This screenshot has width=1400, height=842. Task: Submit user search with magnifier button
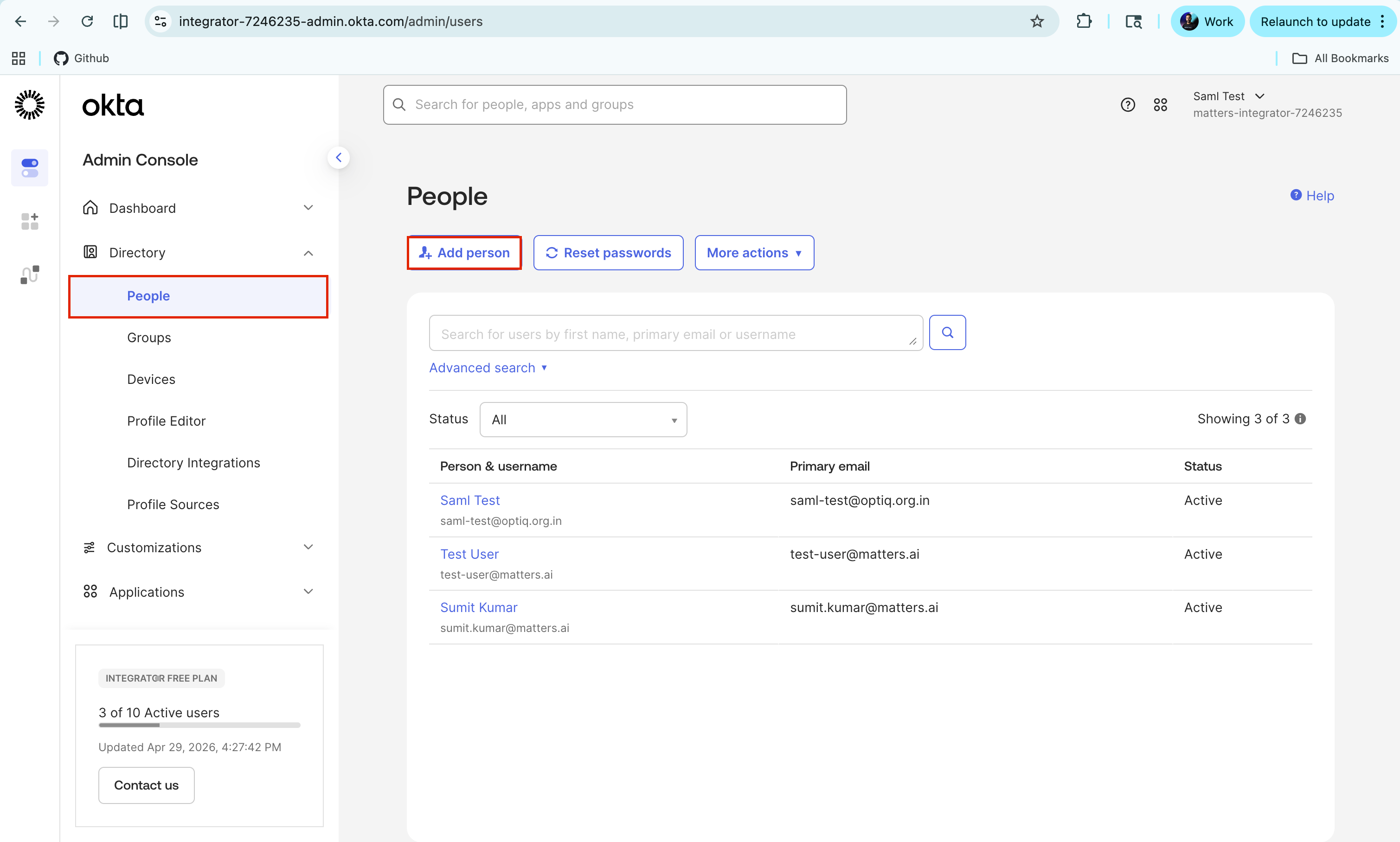point(947,332)
